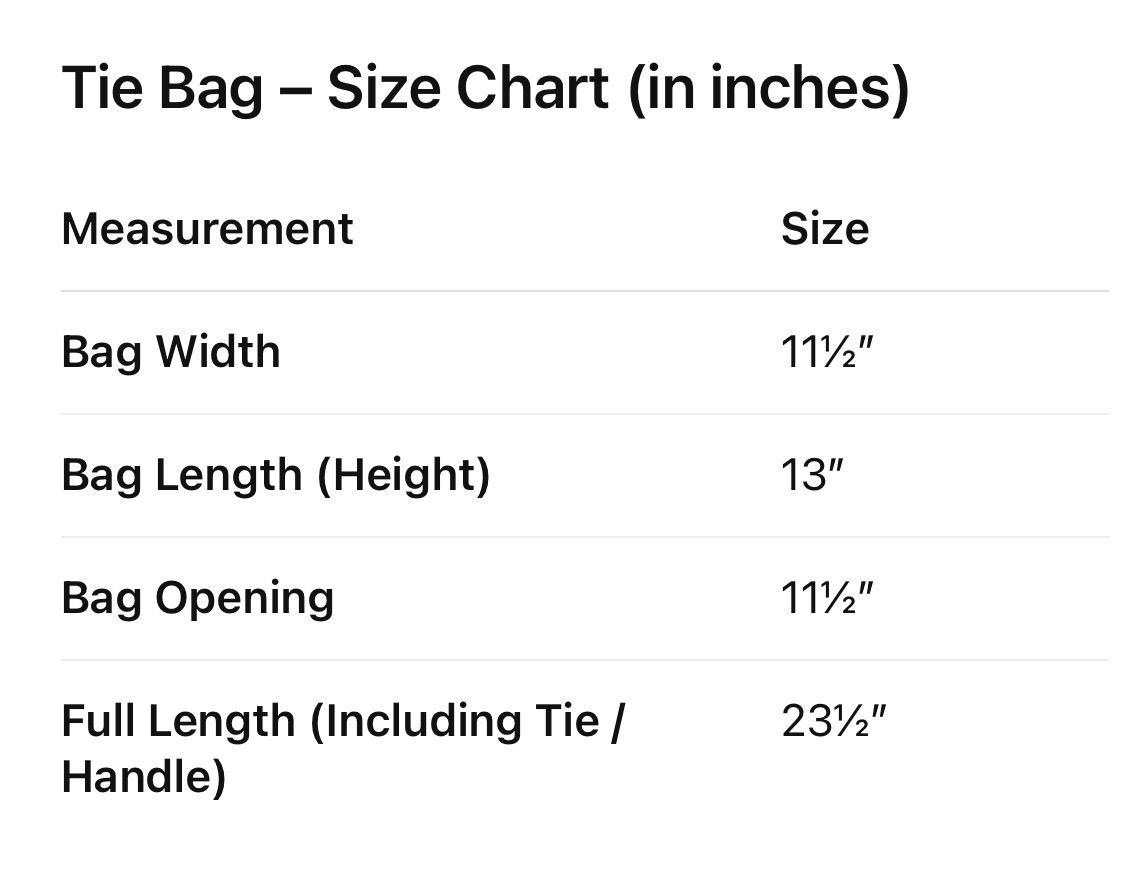Image resolution: width=1147 pixels, height=881 pixels.
Task: Click the 13″ Bag Length value
Action: point(812,475)
